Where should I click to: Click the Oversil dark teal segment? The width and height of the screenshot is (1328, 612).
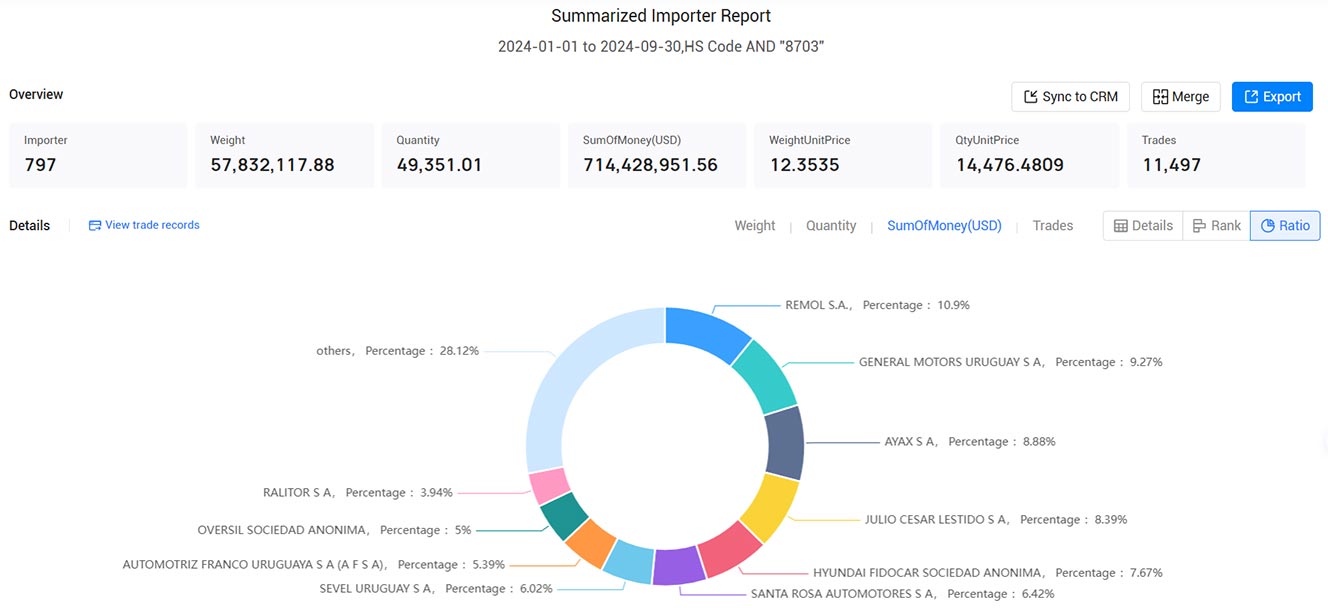tap(563, 514)
